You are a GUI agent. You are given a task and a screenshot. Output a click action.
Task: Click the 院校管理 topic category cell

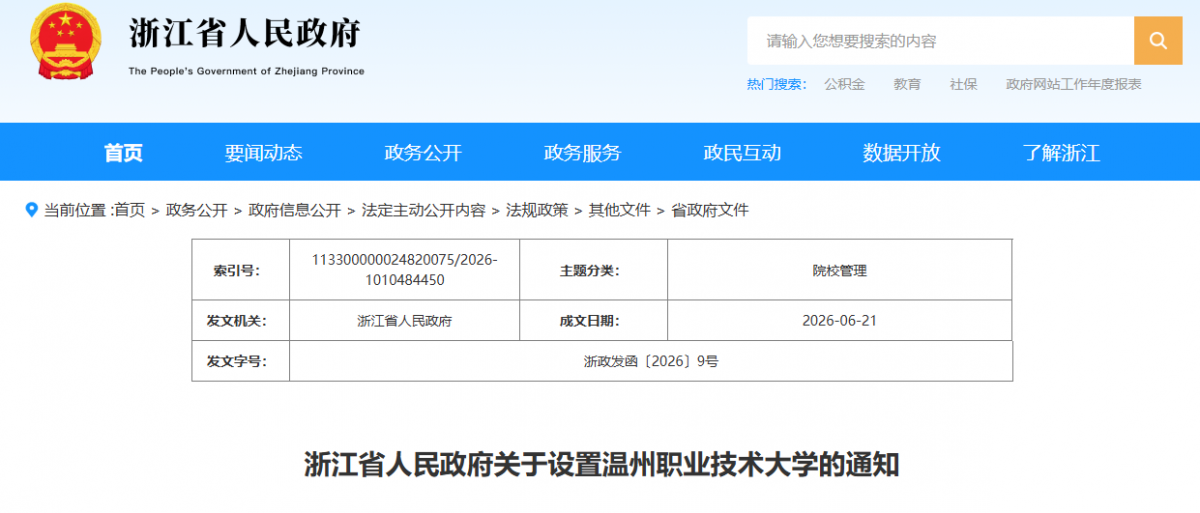point(840,270)
